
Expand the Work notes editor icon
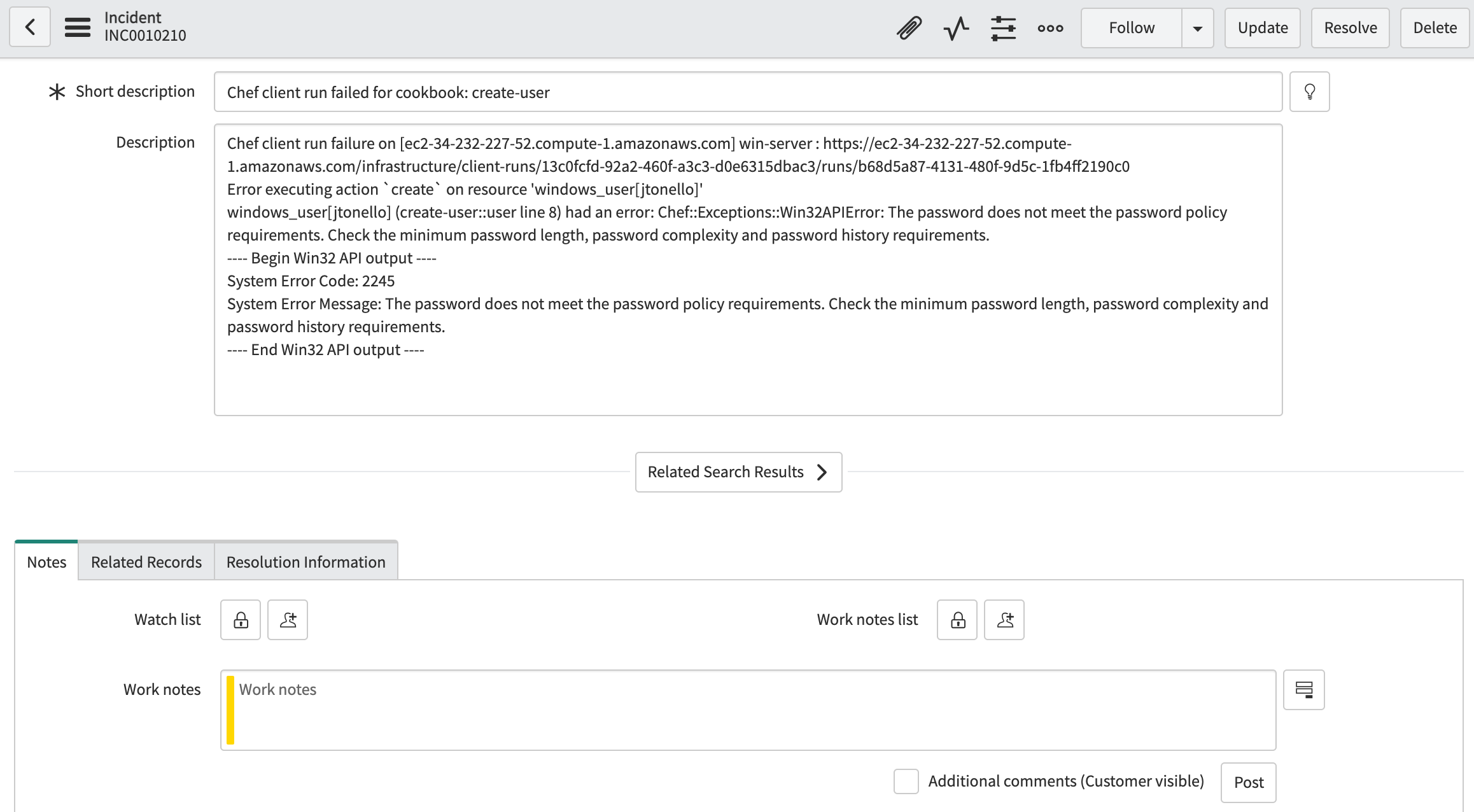point(1304,689)
